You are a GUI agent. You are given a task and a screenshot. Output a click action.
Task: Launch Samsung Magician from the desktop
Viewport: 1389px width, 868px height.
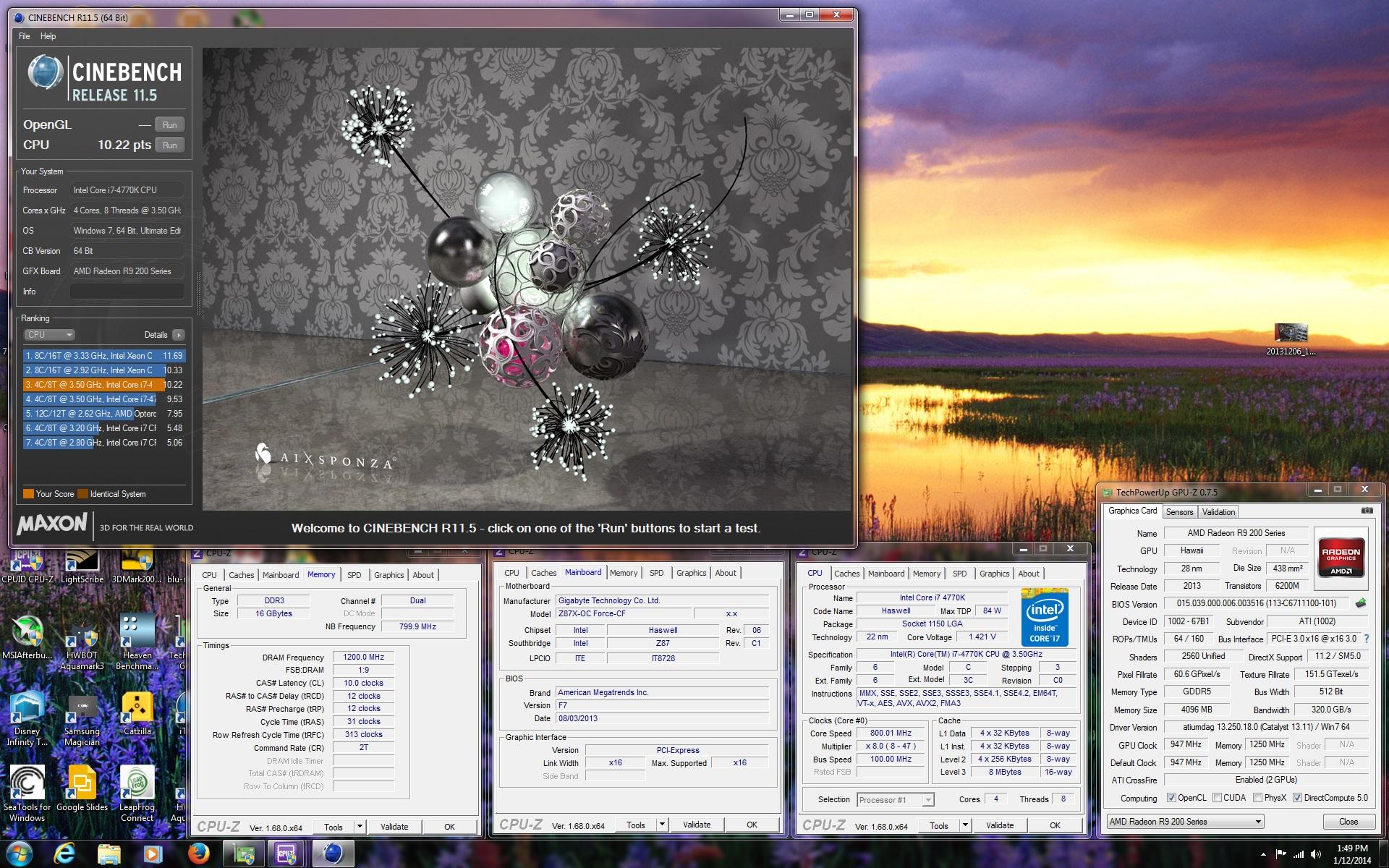tap(82, 719)
